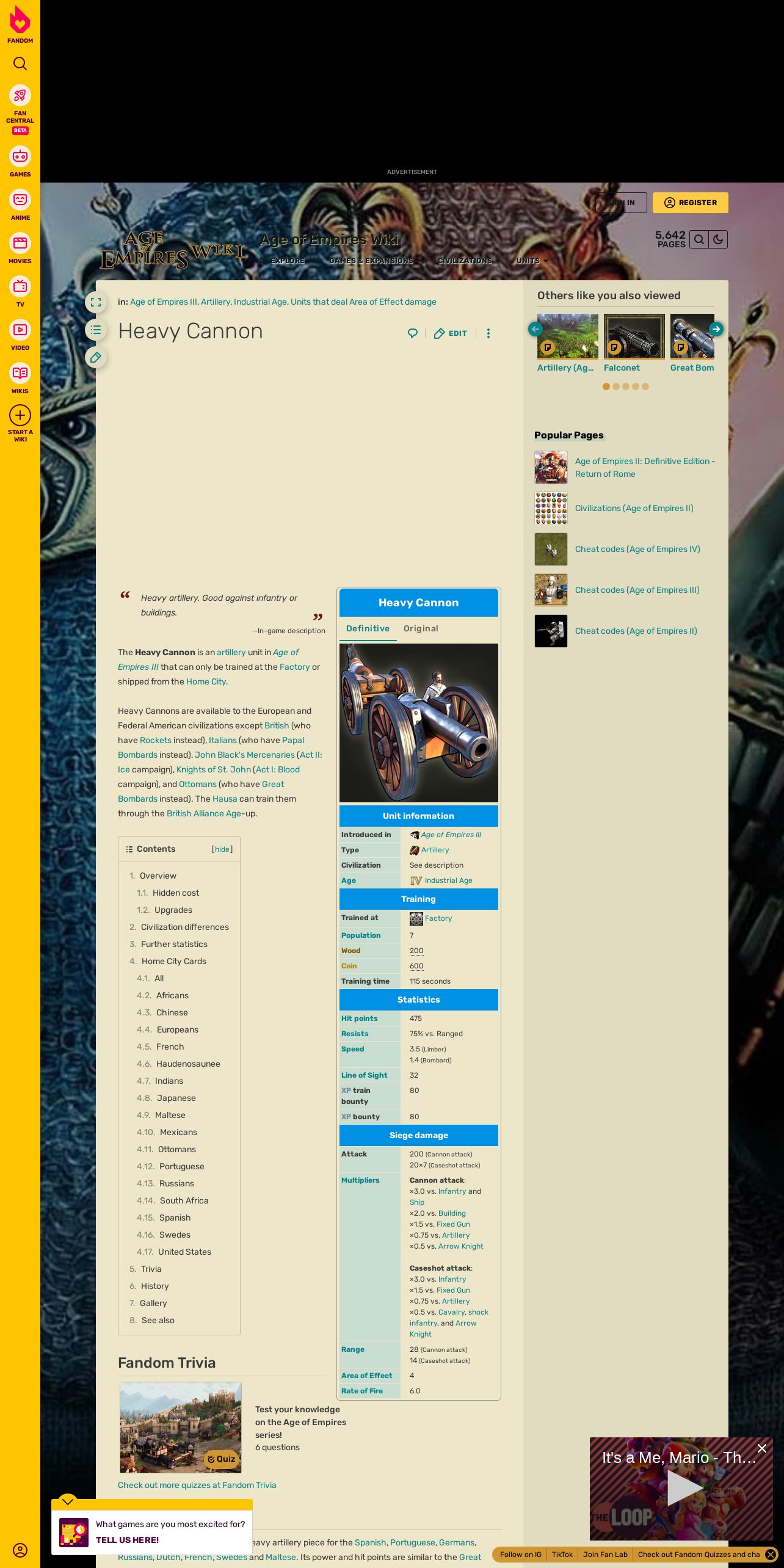Check out more quizzes at Fandom Trivia

[197, 1485]
